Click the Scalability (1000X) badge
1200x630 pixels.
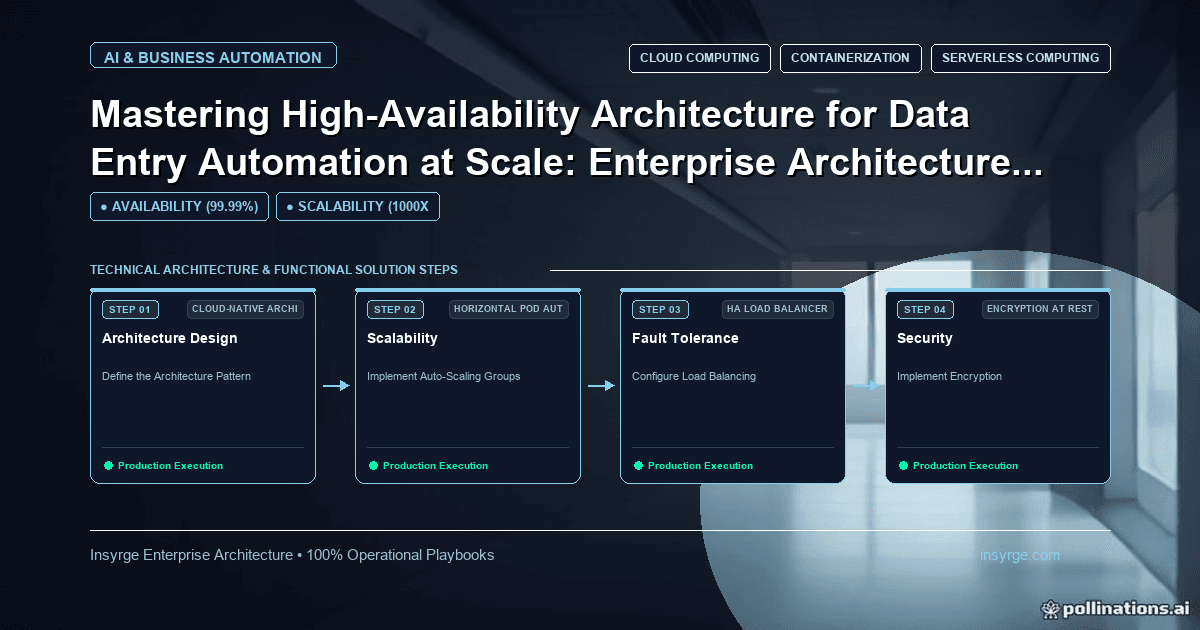(x=357, y=206)
